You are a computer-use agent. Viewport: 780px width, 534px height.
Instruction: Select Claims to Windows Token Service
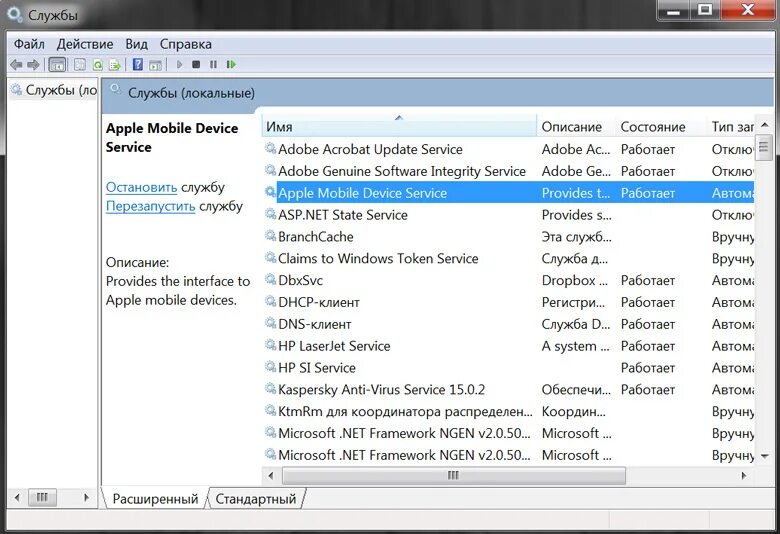tap(508, 259)
